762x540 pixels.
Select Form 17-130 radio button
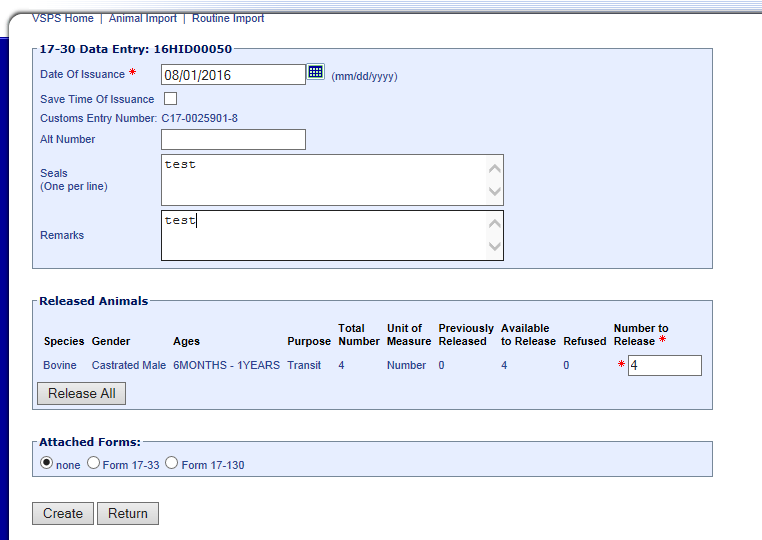pyautogui.click(x=172, y=463)
